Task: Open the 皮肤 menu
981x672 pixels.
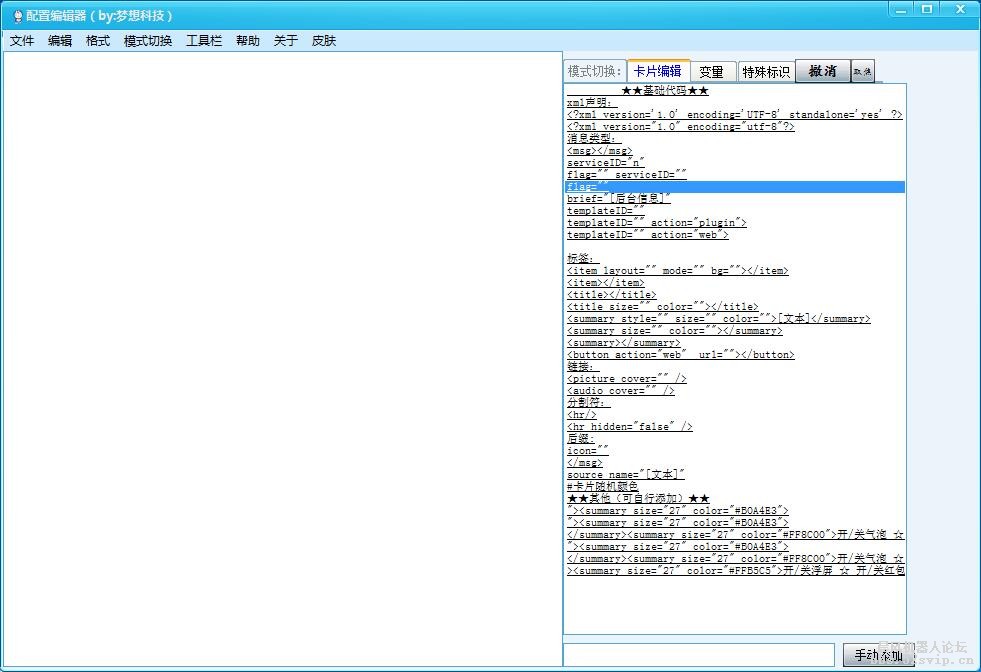Action: coord(324,41)
